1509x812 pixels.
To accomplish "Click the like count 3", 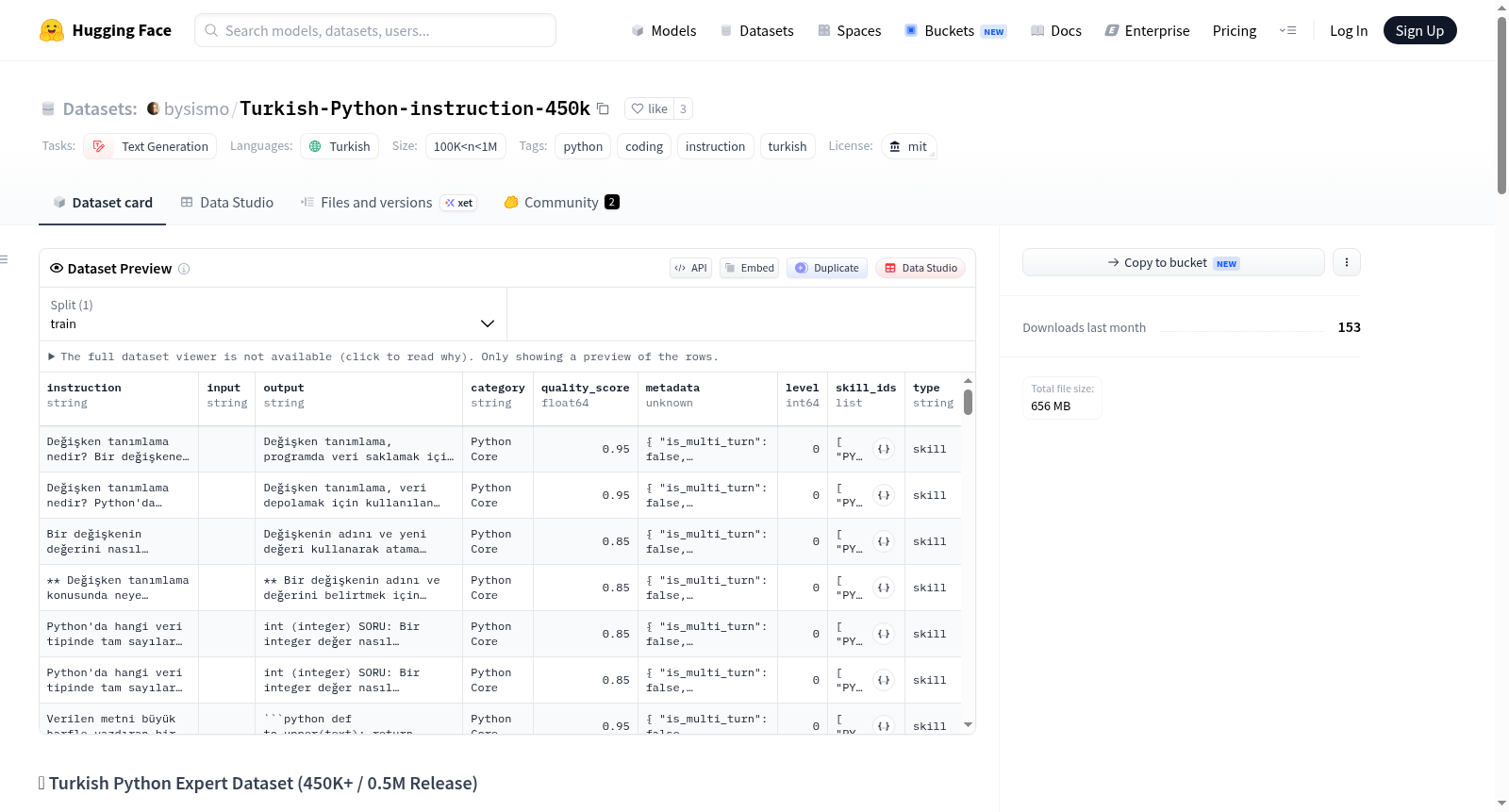I will tap(683, 108).
